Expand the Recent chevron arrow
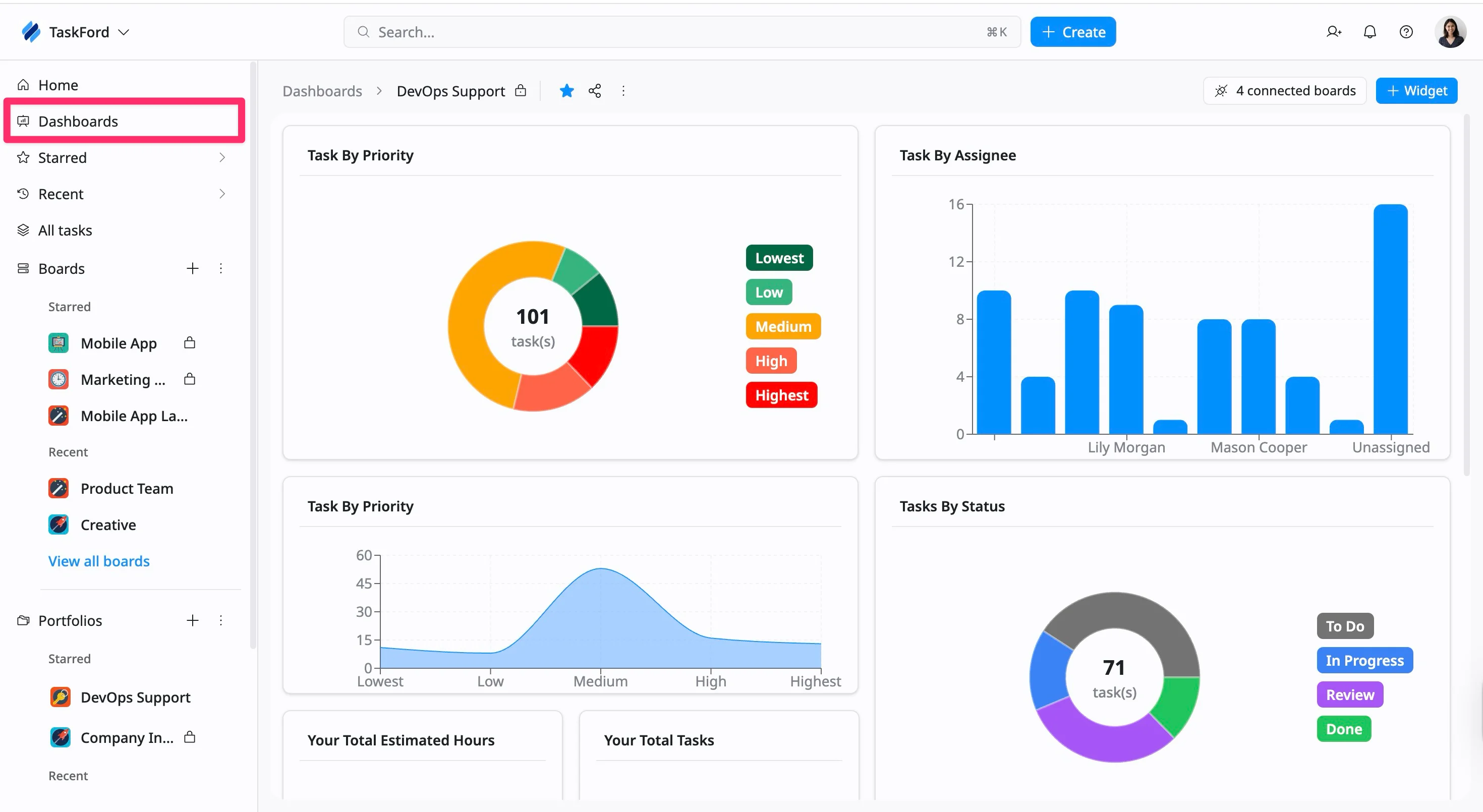The image size is (1483, 812). click(222, 194)
